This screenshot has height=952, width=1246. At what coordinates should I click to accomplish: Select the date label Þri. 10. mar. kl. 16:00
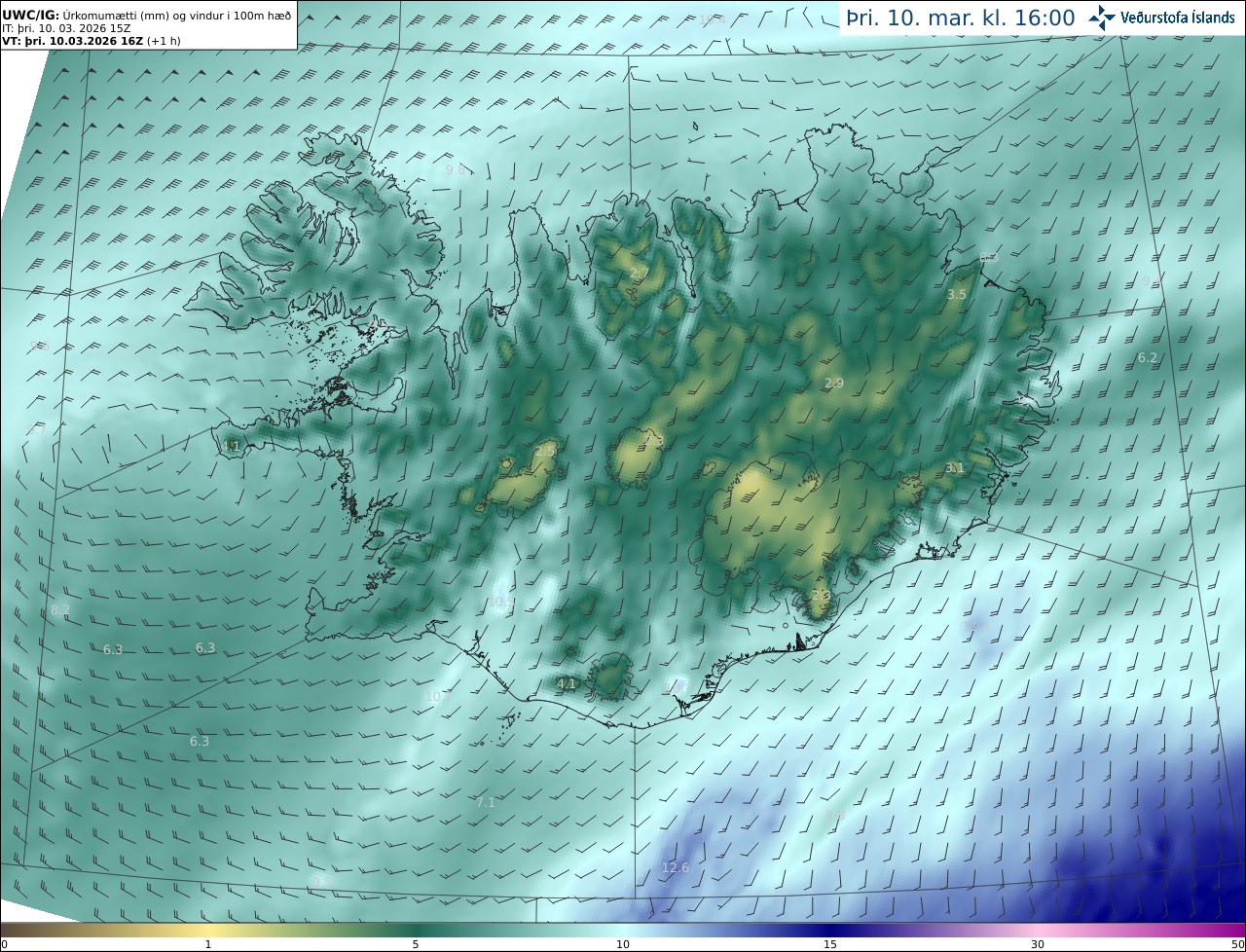(x=961, y=18)
